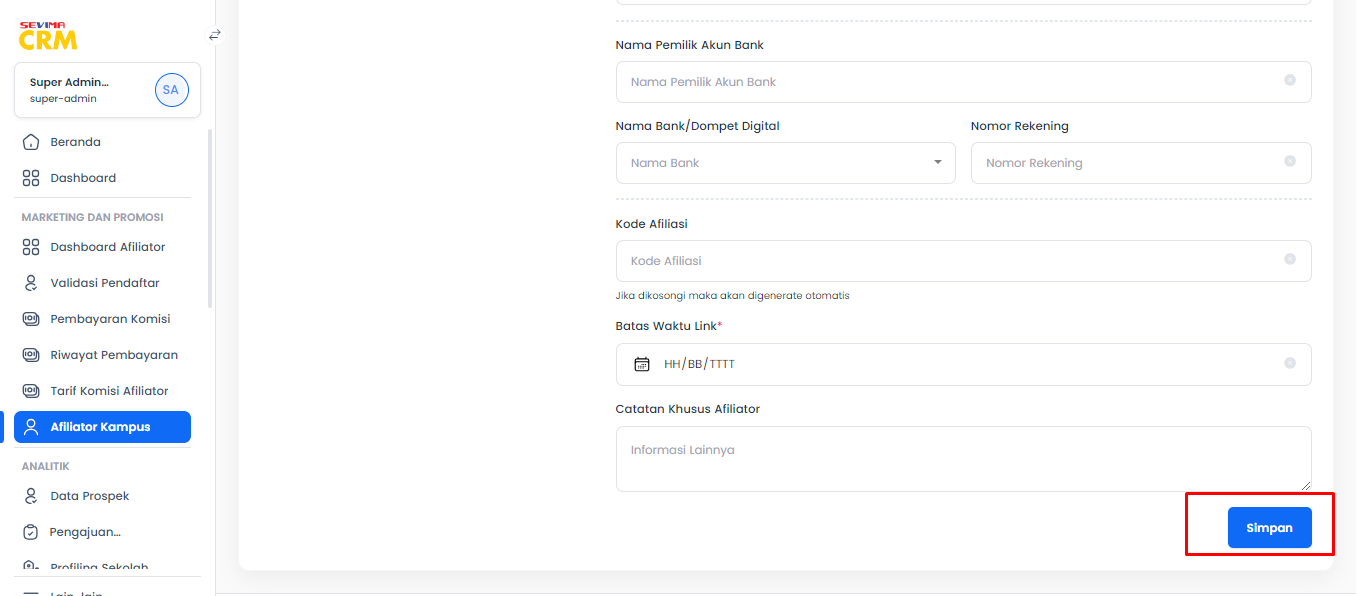Click the sidebar collapse arrows icon
1358x596 pixels.
coord(214,35)
